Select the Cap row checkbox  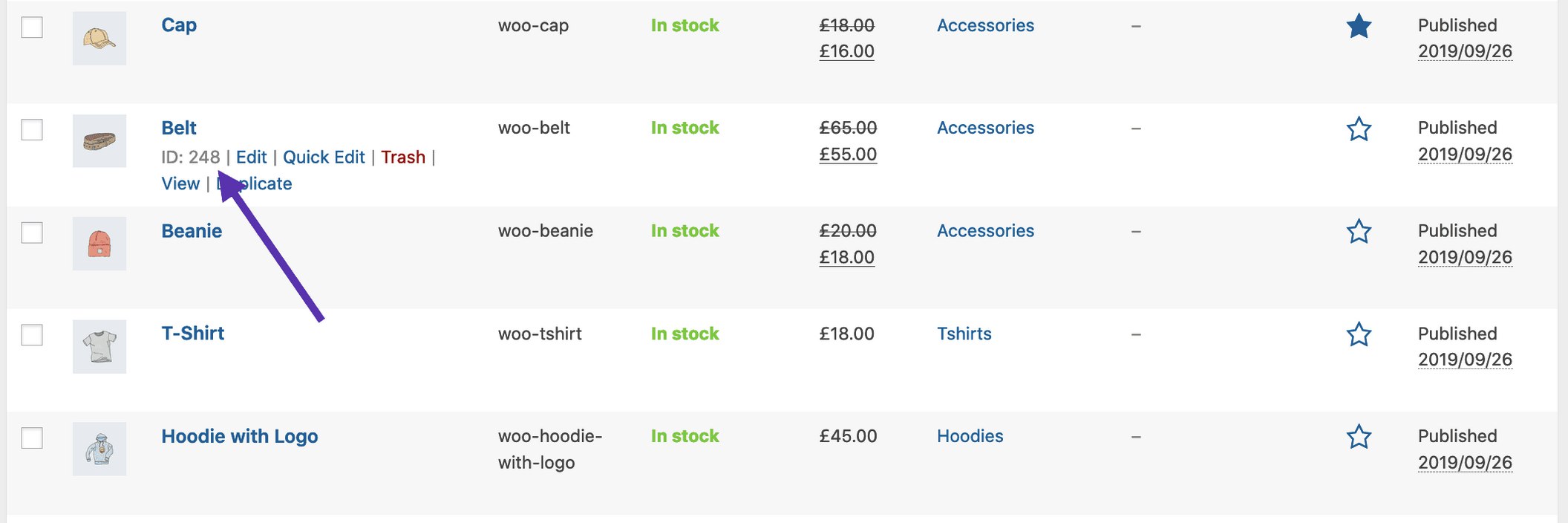(x=32, y=27)
